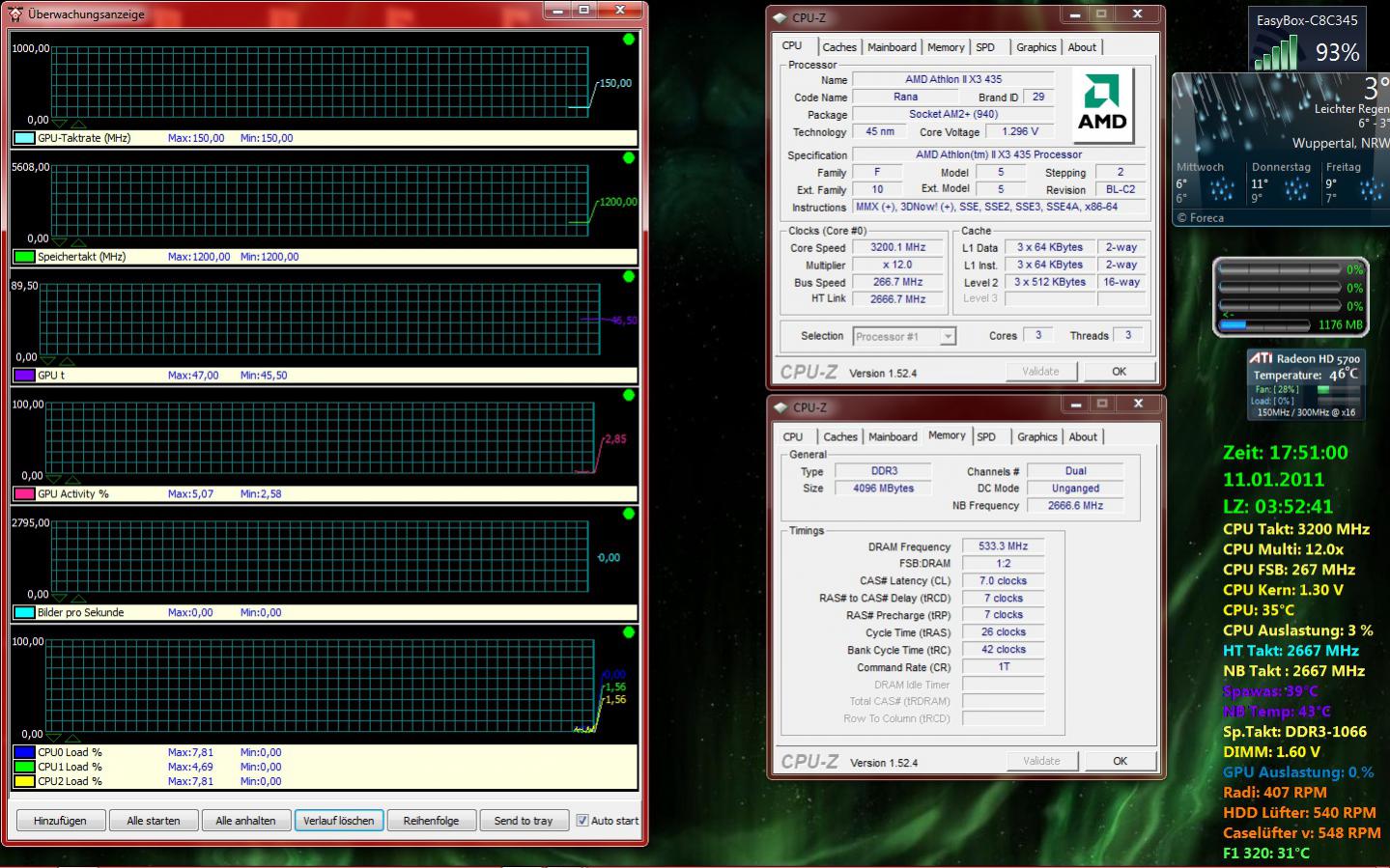Toggle the Auto start checkbox
Image resolution: width=1390 pixels, height=868 pixels.
point(582,821)
